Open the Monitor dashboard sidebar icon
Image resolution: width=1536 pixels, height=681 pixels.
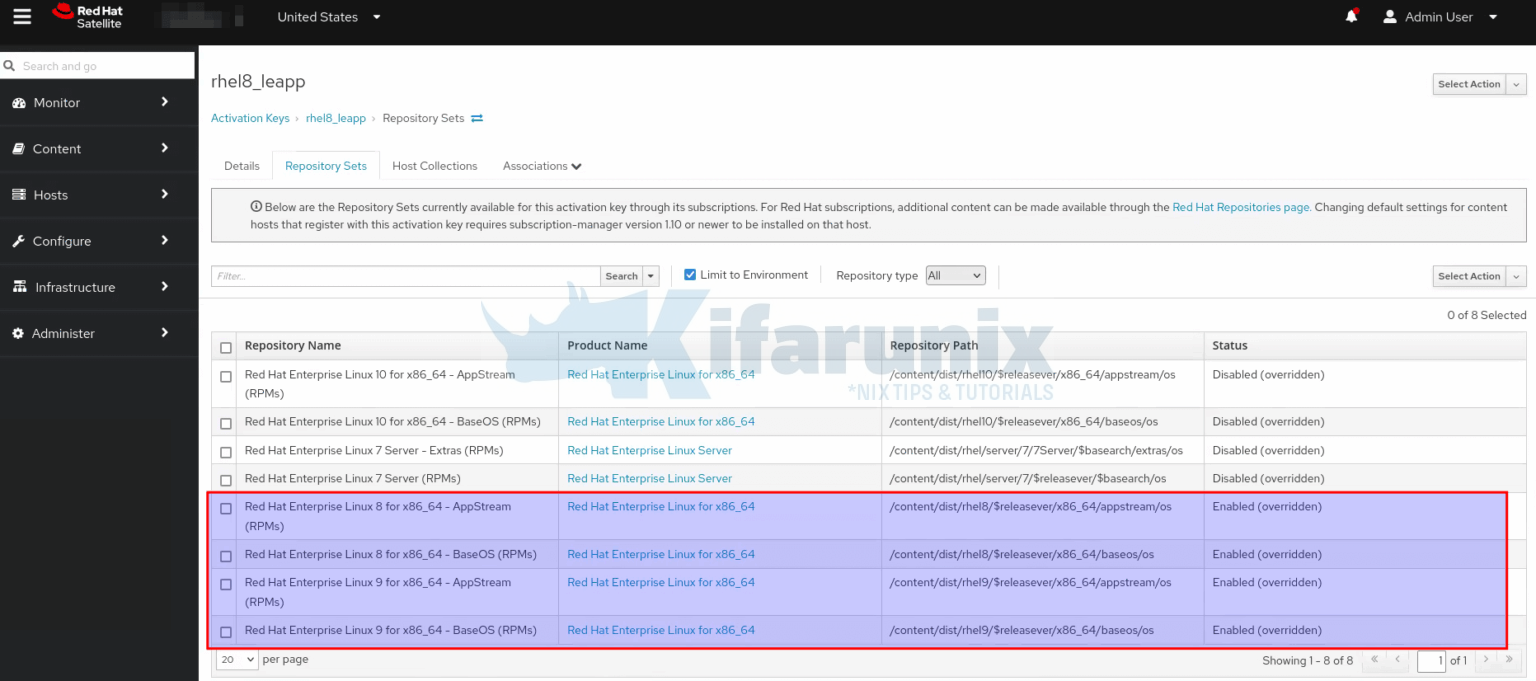(x=18, y=103)
